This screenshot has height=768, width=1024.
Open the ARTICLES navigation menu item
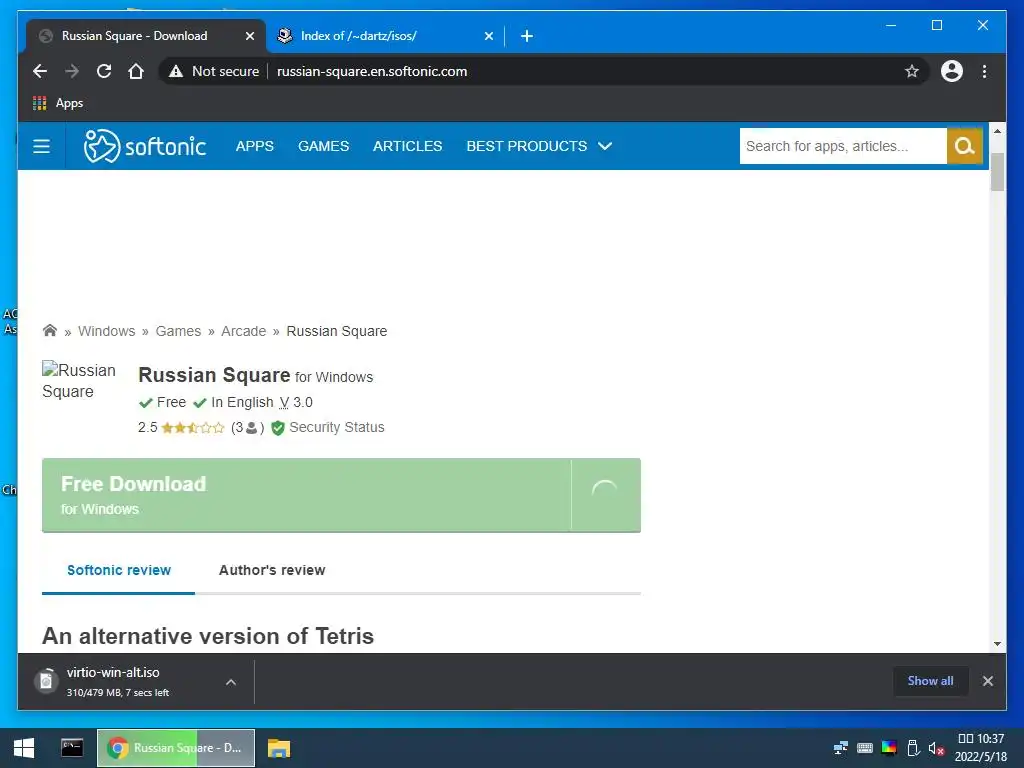(x=408, y=146)
